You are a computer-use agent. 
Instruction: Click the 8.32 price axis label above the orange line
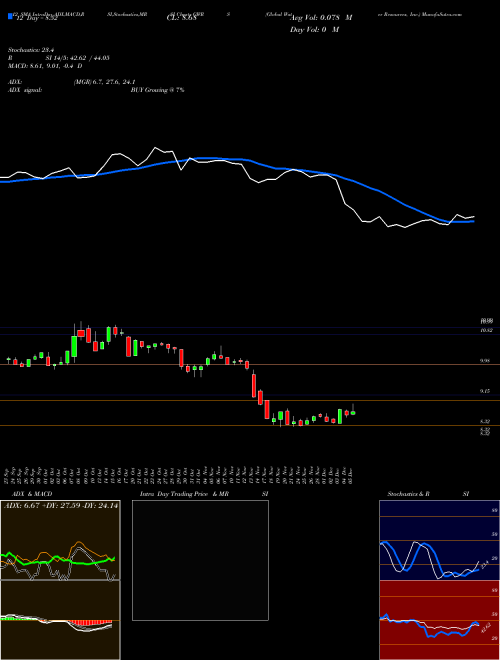click(x=486, y=421)
